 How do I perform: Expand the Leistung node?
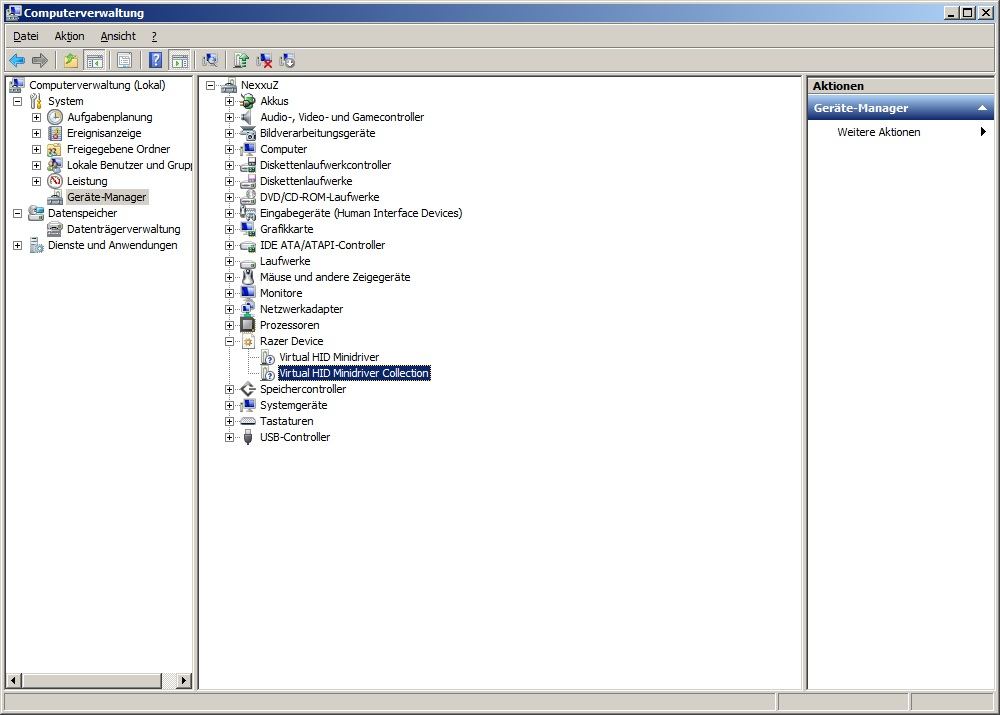(36, 181)
